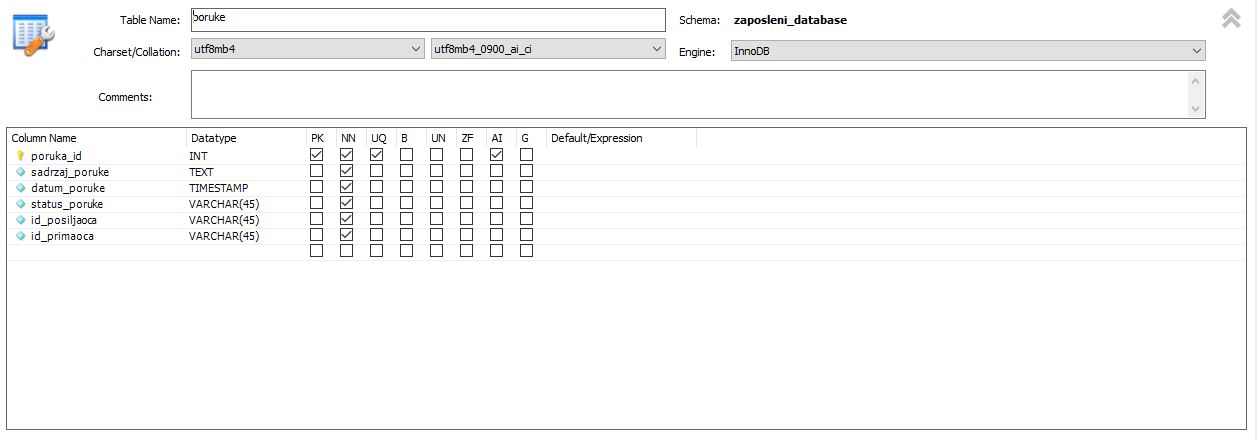Toggle UQ checkbox for poruka_id

tap(377, 155)
